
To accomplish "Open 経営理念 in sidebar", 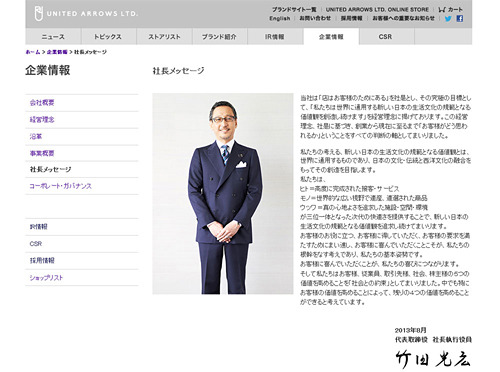I will tap(42, 119).
